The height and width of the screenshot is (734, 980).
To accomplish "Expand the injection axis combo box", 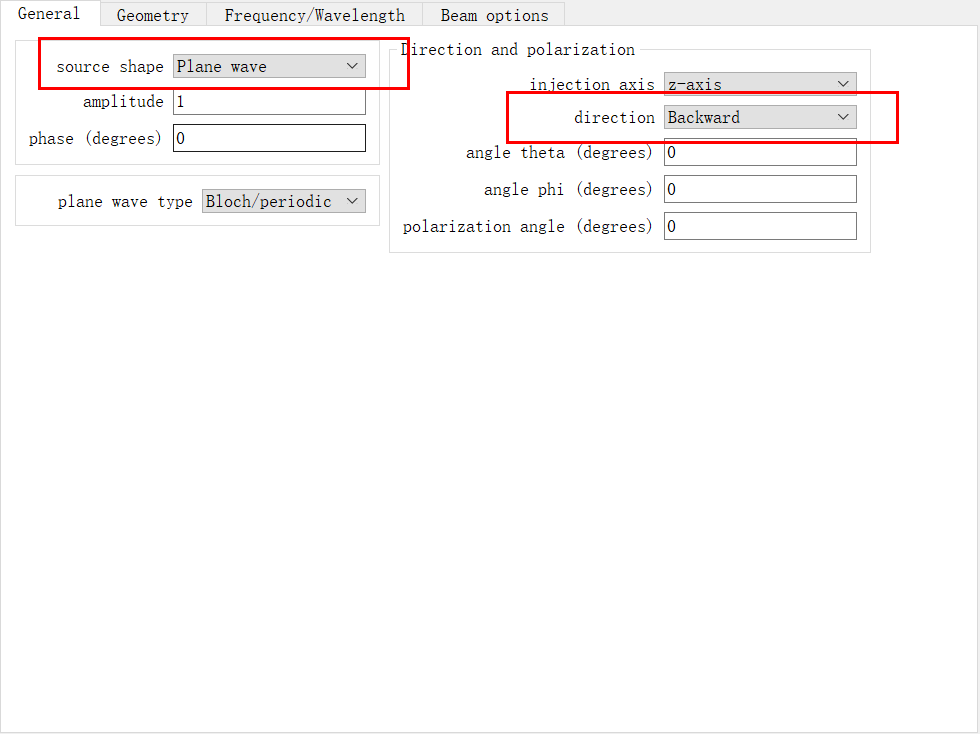I will pos(760,84).
